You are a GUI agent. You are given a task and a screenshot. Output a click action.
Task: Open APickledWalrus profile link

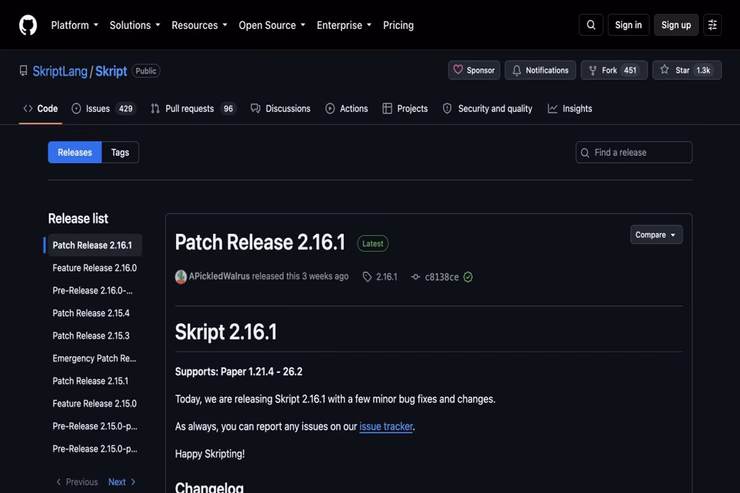pos(219,276)
